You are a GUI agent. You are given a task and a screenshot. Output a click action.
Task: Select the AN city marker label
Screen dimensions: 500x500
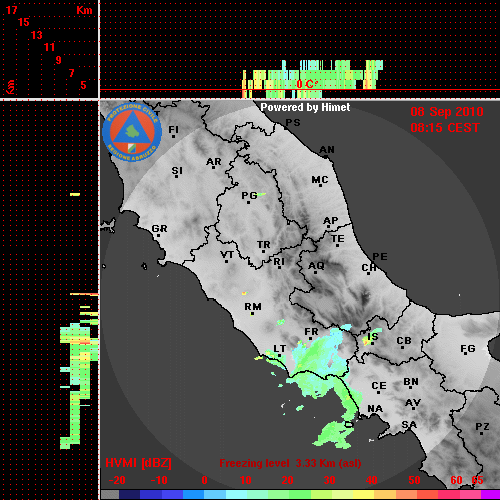click(327, 150)
